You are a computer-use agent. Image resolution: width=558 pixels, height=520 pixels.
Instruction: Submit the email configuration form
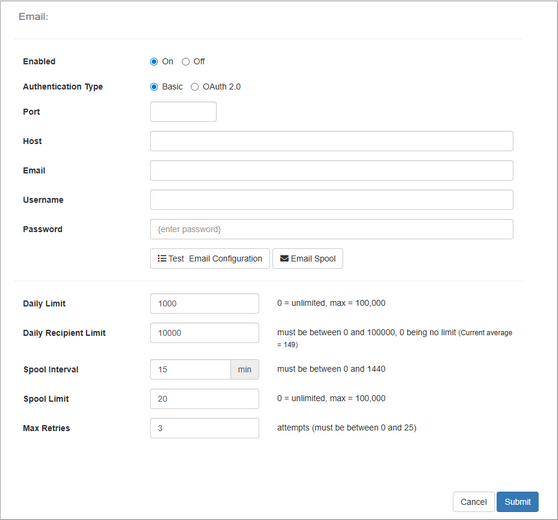(x=517, y=502)
